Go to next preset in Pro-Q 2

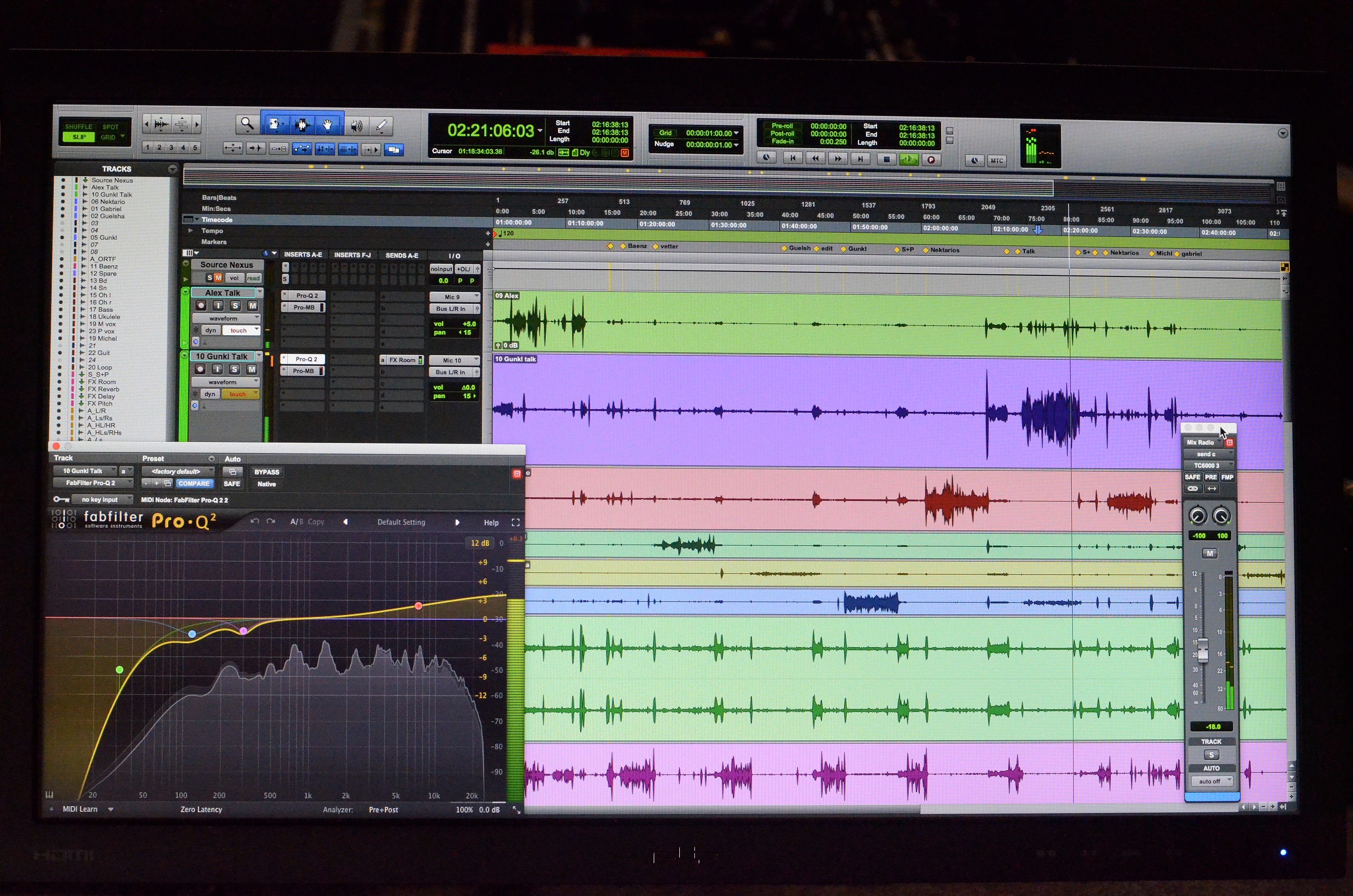[457, 522]
